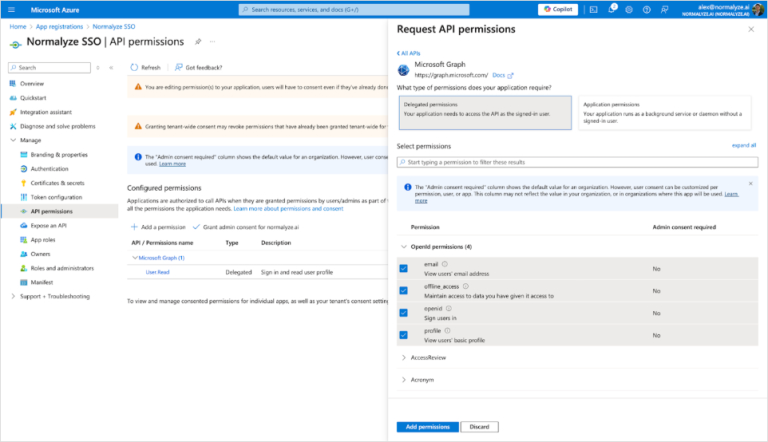Collapse the sidebar with double-chevron icon

click(x=110, y=67)
